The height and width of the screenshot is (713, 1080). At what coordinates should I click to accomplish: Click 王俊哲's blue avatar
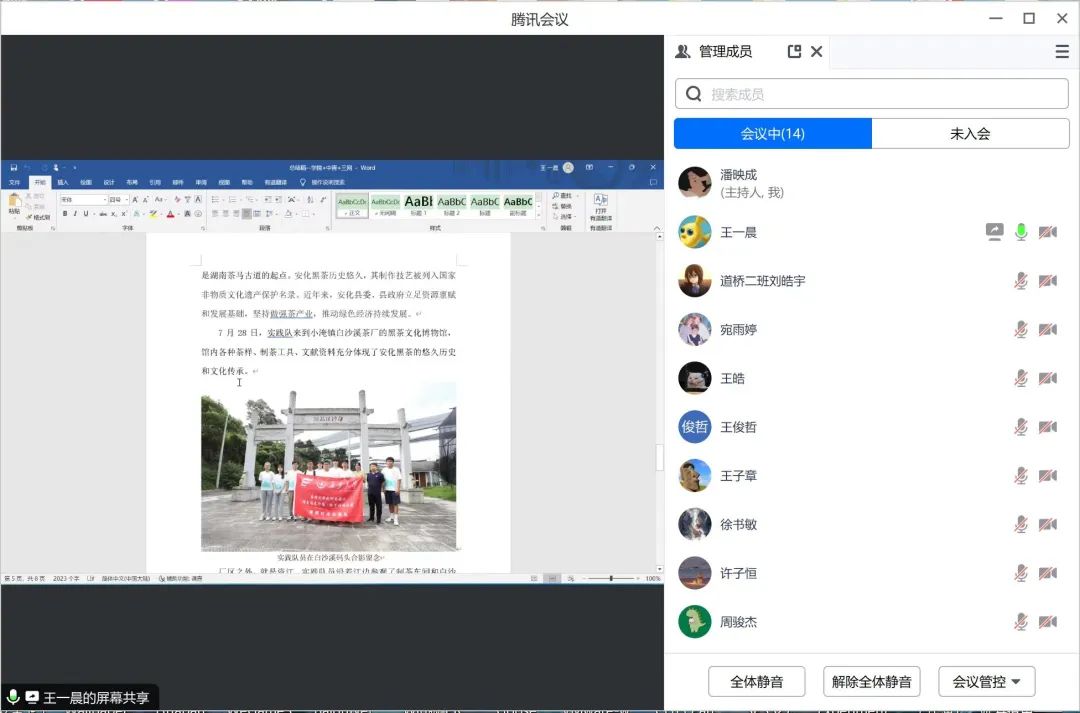pyautogui.click(x=694, y=427)
